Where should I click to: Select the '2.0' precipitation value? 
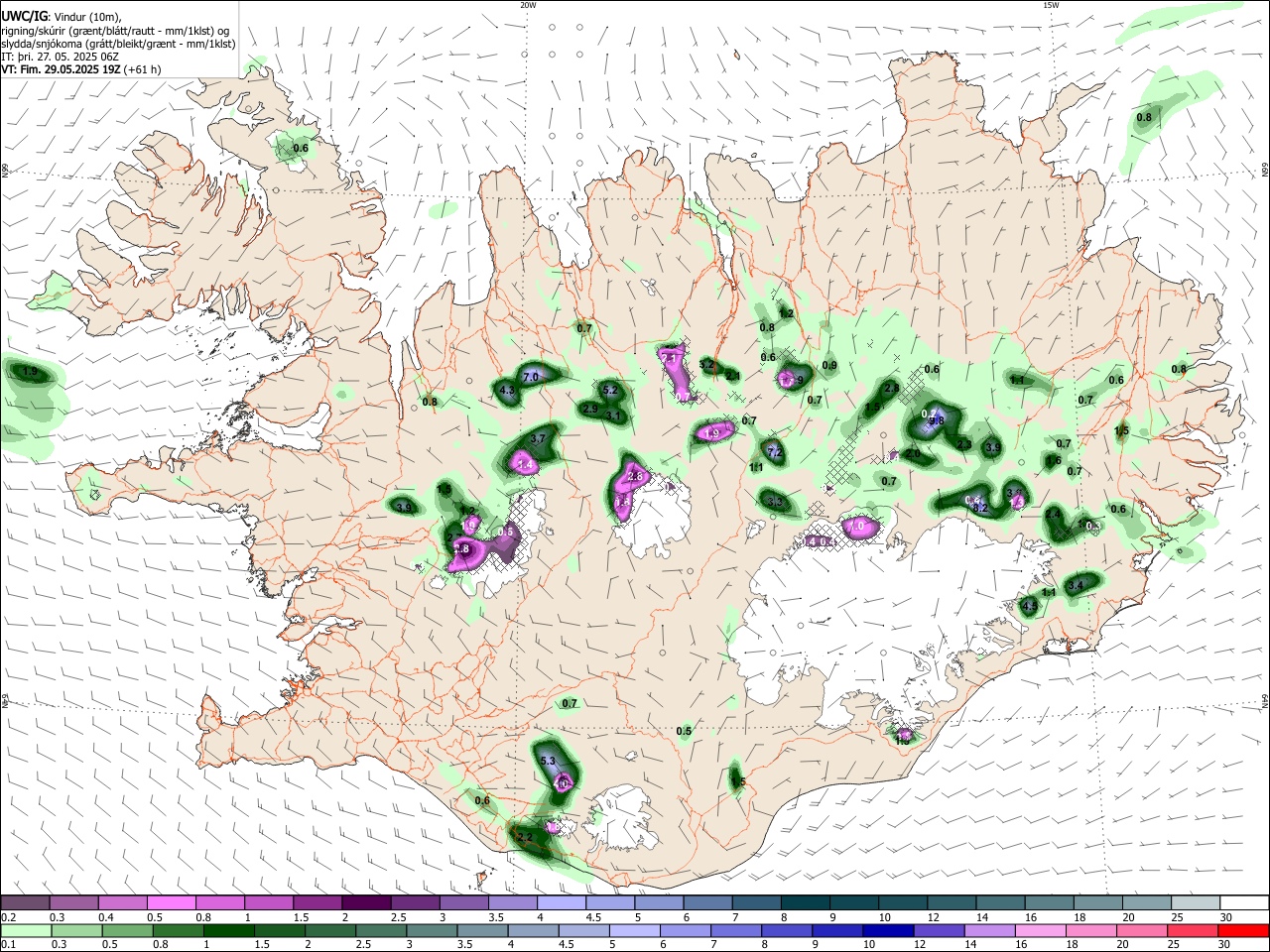pos(913,453)
